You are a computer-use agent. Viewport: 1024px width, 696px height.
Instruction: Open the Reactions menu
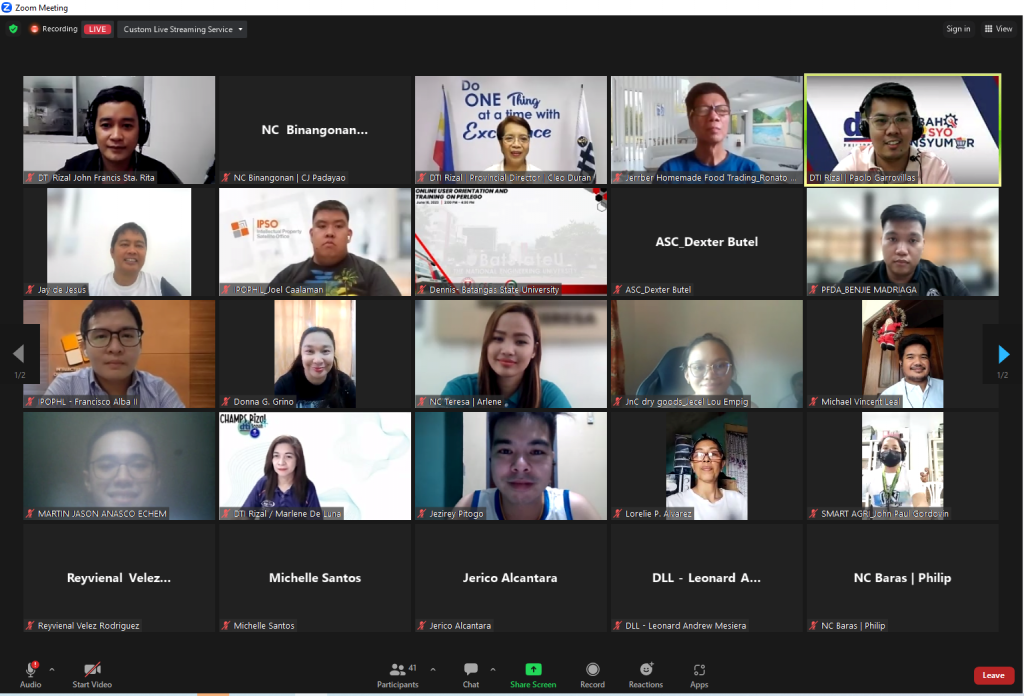646,671
